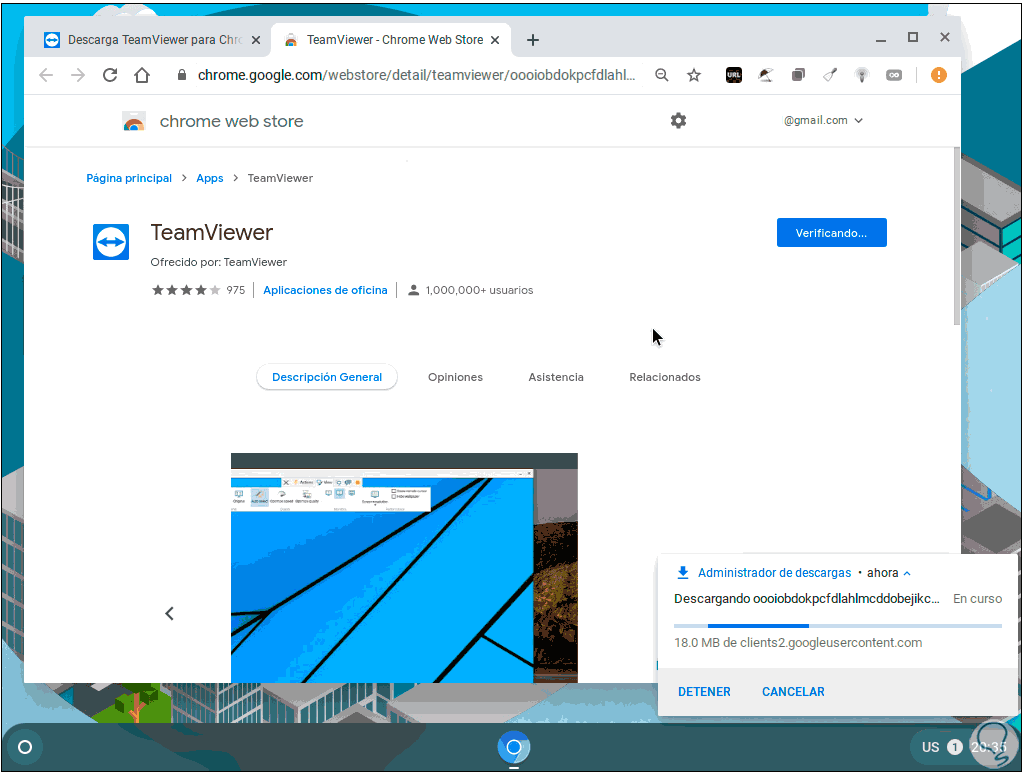Viewport: 1023px width, 774px height.
Task: Open Chrome Web Store settings gear
Action: click(x=678, y=121)
